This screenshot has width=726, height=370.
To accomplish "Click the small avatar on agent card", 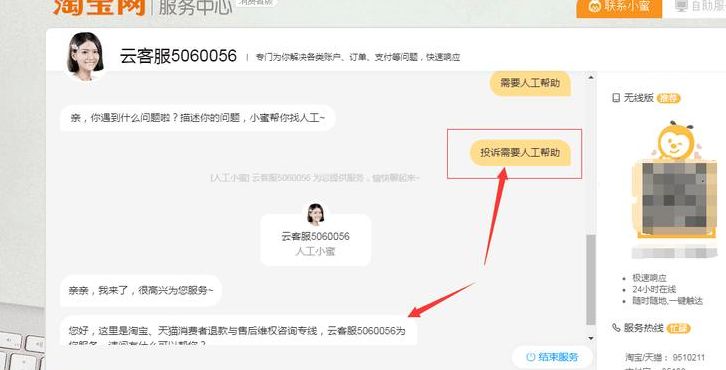I will 316,214.
